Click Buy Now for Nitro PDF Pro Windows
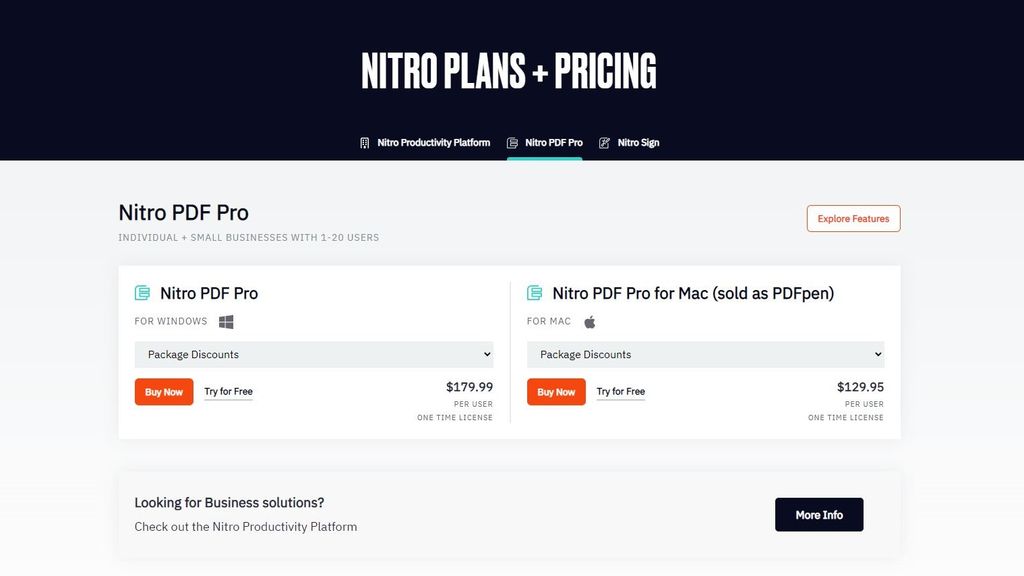The image size is (1024, 576). coord(163,391)
